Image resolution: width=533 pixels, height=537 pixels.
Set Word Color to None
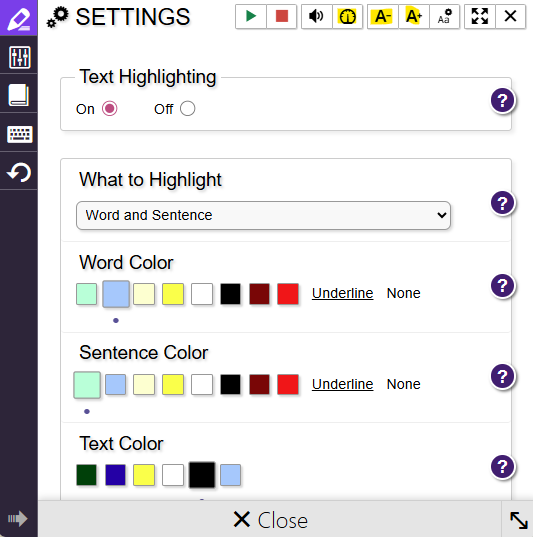coord(404,293)
